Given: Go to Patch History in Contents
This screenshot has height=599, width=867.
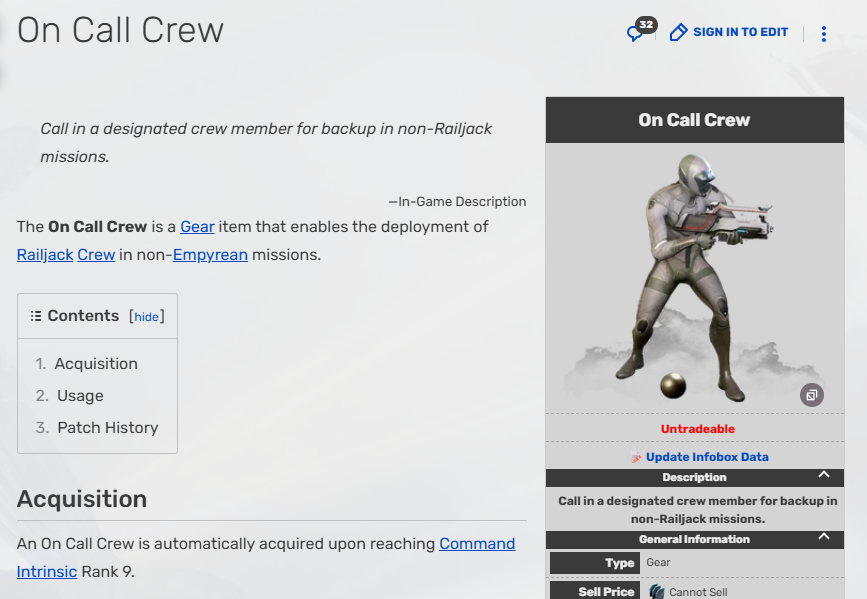Looking at the screenshot, I should (x=107, y=428).
